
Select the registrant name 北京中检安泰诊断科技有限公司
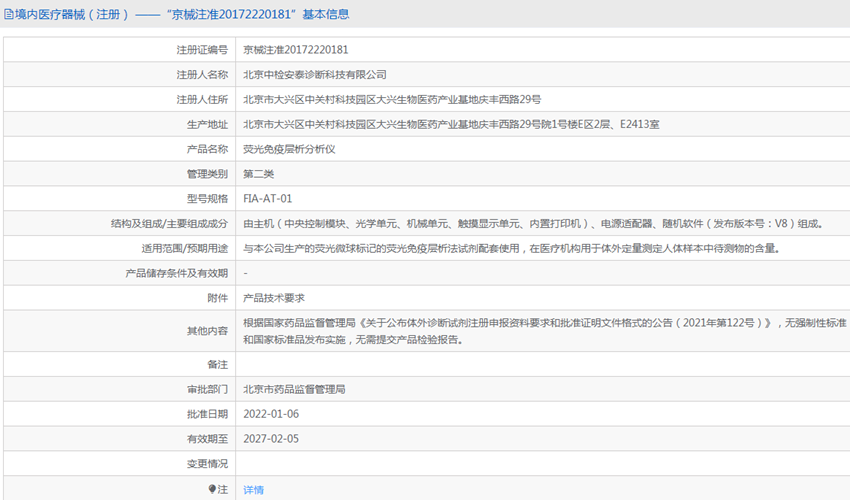tap(315, 74)
